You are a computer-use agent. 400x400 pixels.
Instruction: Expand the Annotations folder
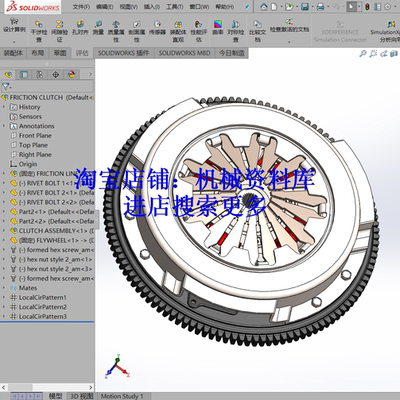pos(4,126)
